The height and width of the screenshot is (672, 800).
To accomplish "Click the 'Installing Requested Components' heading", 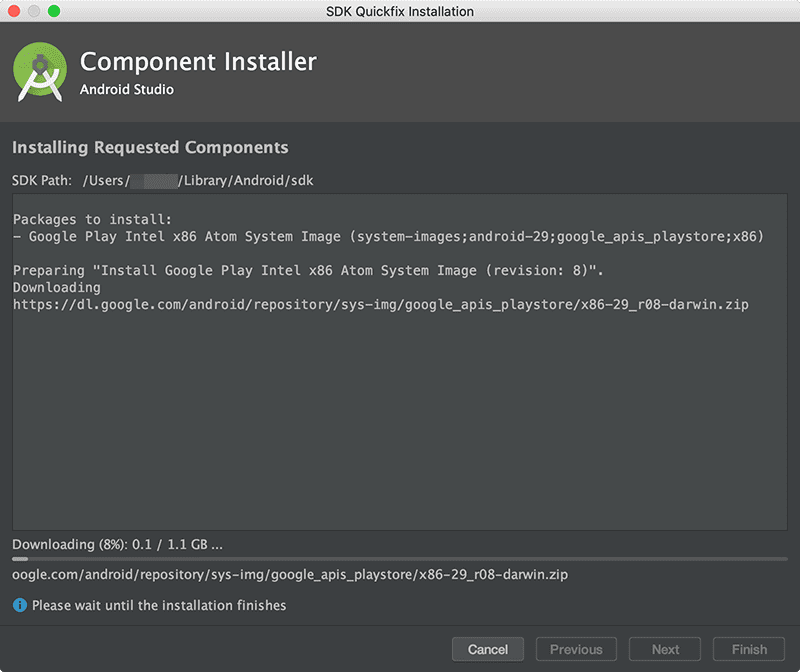I will coord(150,147).
